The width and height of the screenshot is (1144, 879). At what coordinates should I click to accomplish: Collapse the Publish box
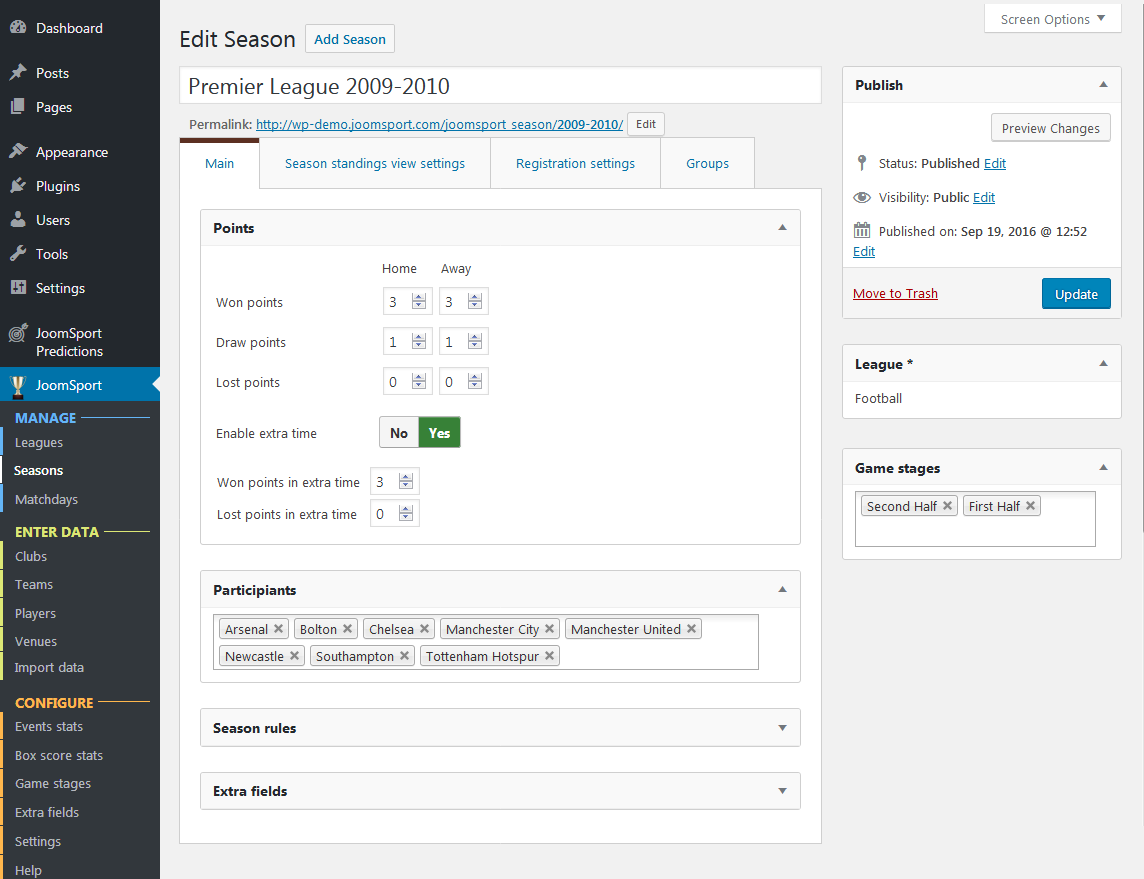1103,85
